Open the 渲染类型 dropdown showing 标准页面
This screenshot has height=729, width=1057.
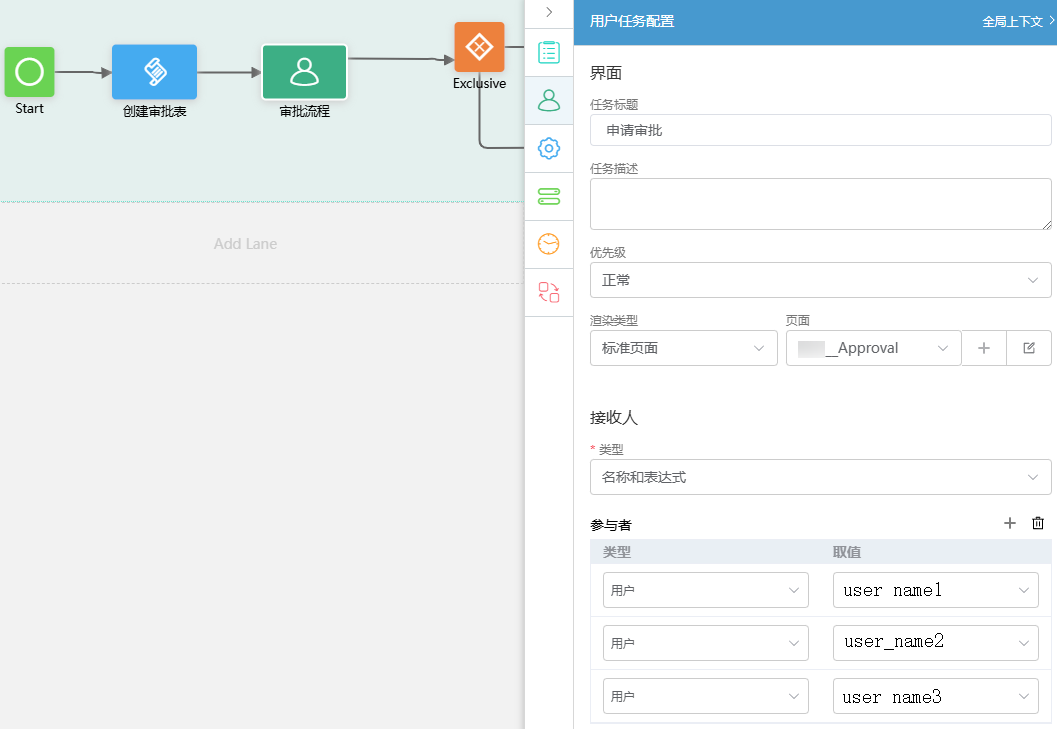(x=684, y=348)
